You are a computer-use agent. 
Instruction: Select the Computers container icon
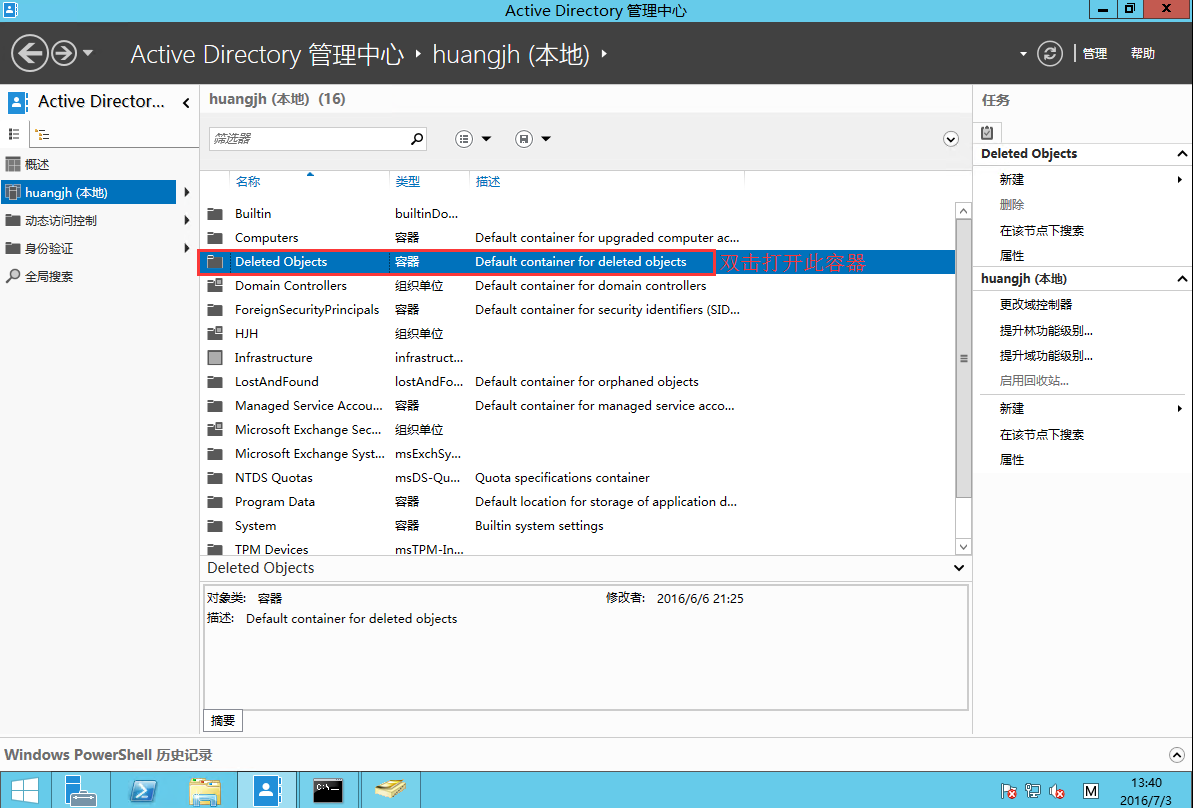(215, 237)
